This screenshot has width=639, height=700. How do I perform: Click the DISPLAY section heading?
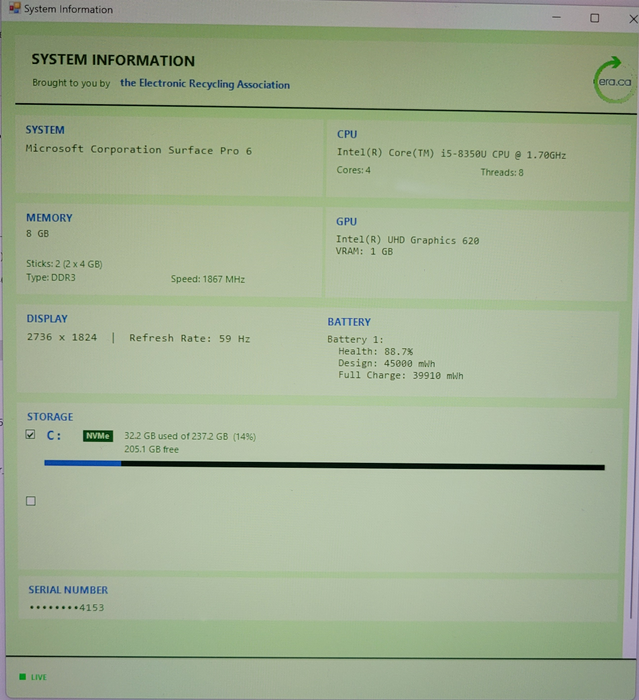(x=47, y=319)
